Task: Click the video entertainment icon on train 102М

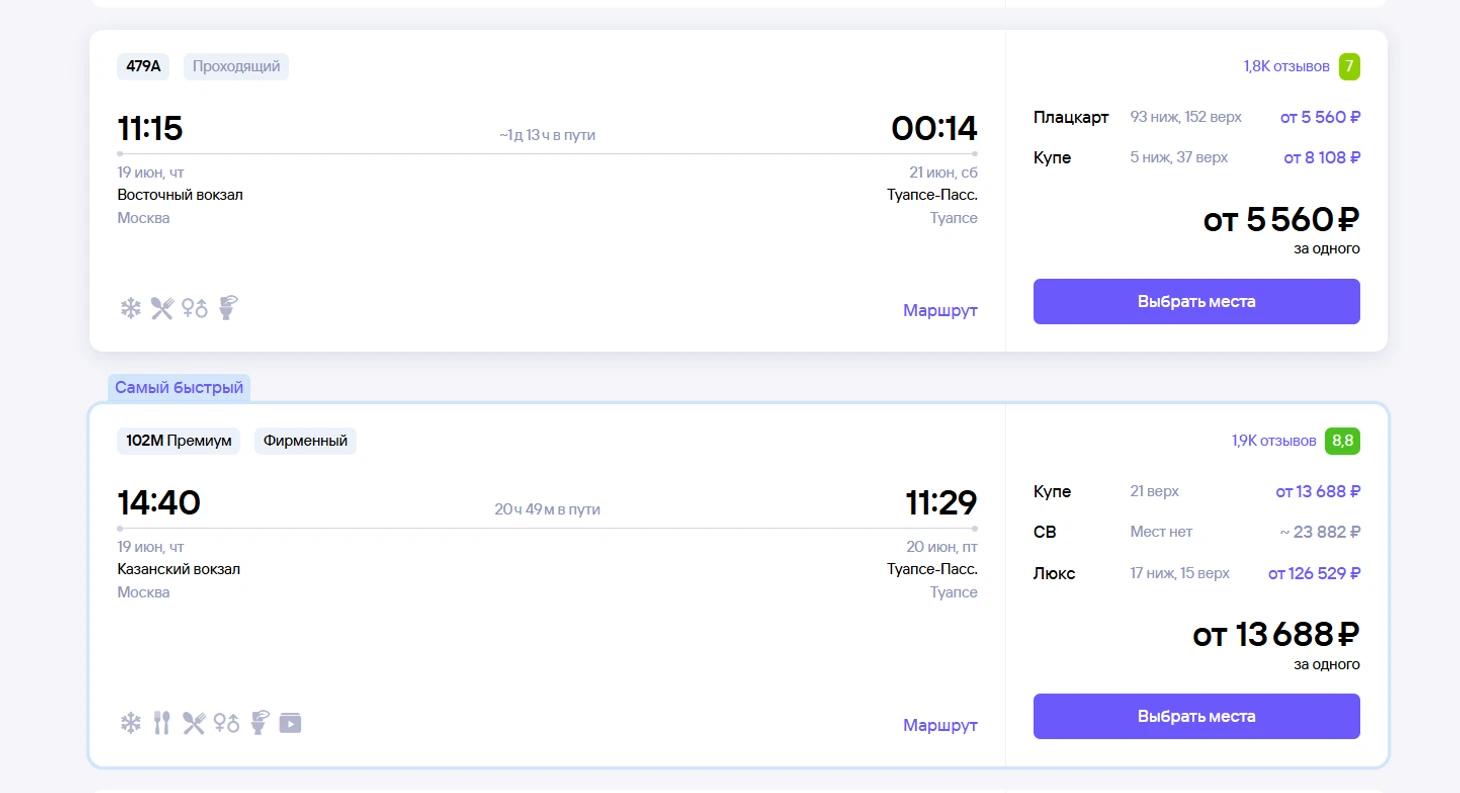Action: point(290,723)
